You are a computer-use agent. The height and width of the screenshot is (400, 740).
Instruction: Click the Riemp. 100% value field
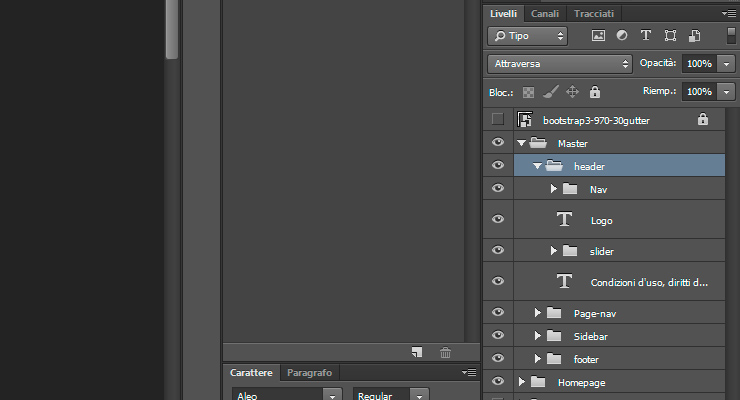point(699,92)
